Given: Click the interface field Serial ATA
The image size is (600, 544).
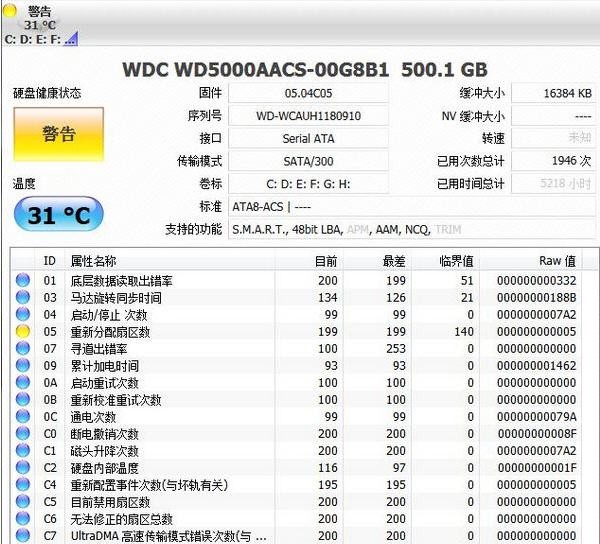Looking at the screenshot, I should coord(308,138).
